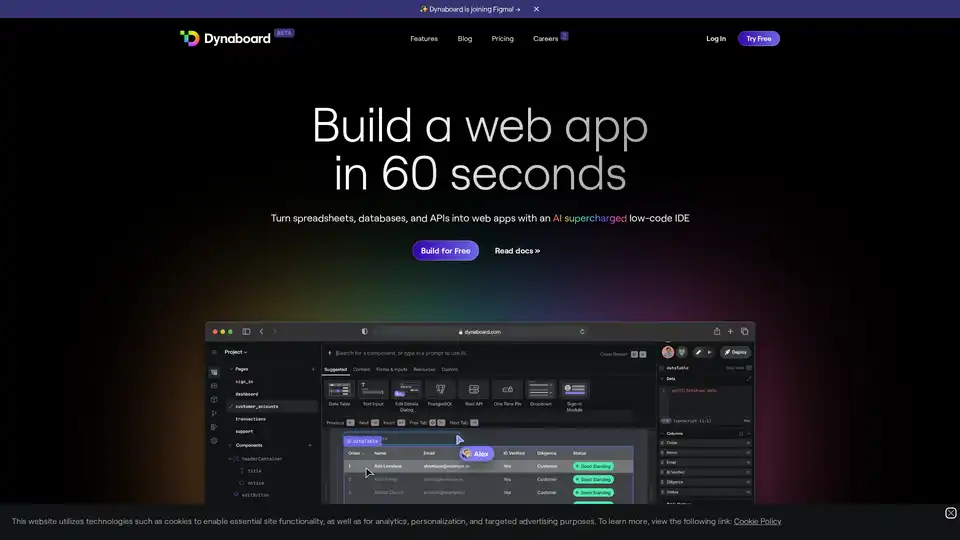Collapse the Components tree section
Screen dimensions: 960x540
[230, 445]
